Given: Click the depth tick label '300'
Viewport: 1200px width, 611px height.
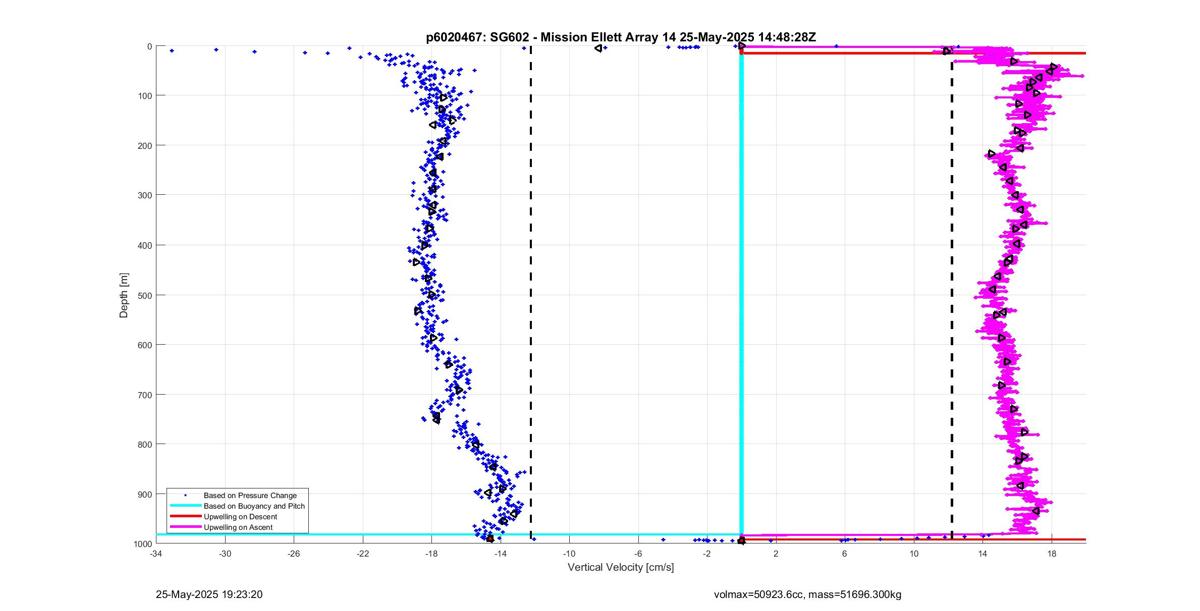Looking at the screenshot, I should point(144,195).
